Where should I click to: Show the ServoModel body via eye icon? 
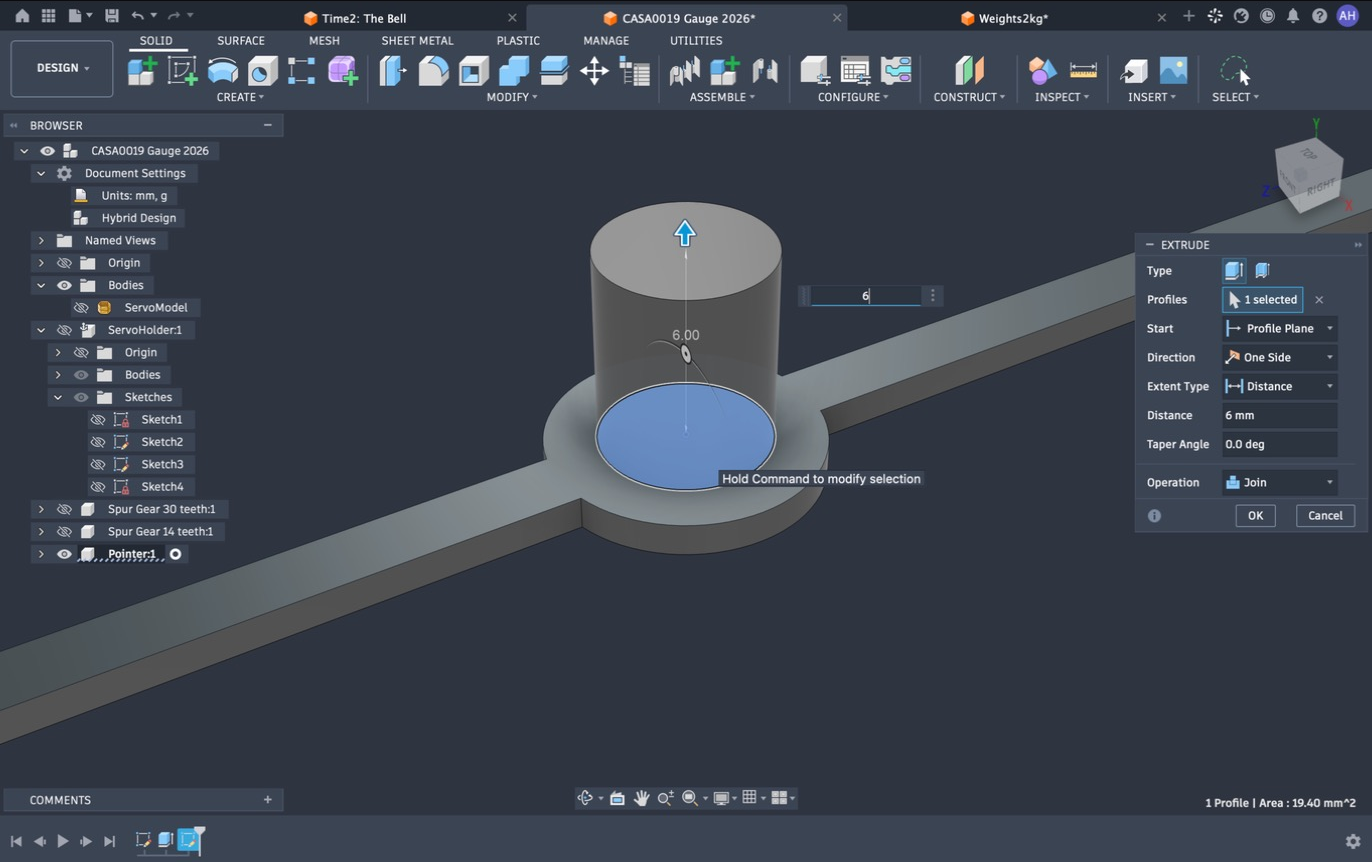[81, 307]
